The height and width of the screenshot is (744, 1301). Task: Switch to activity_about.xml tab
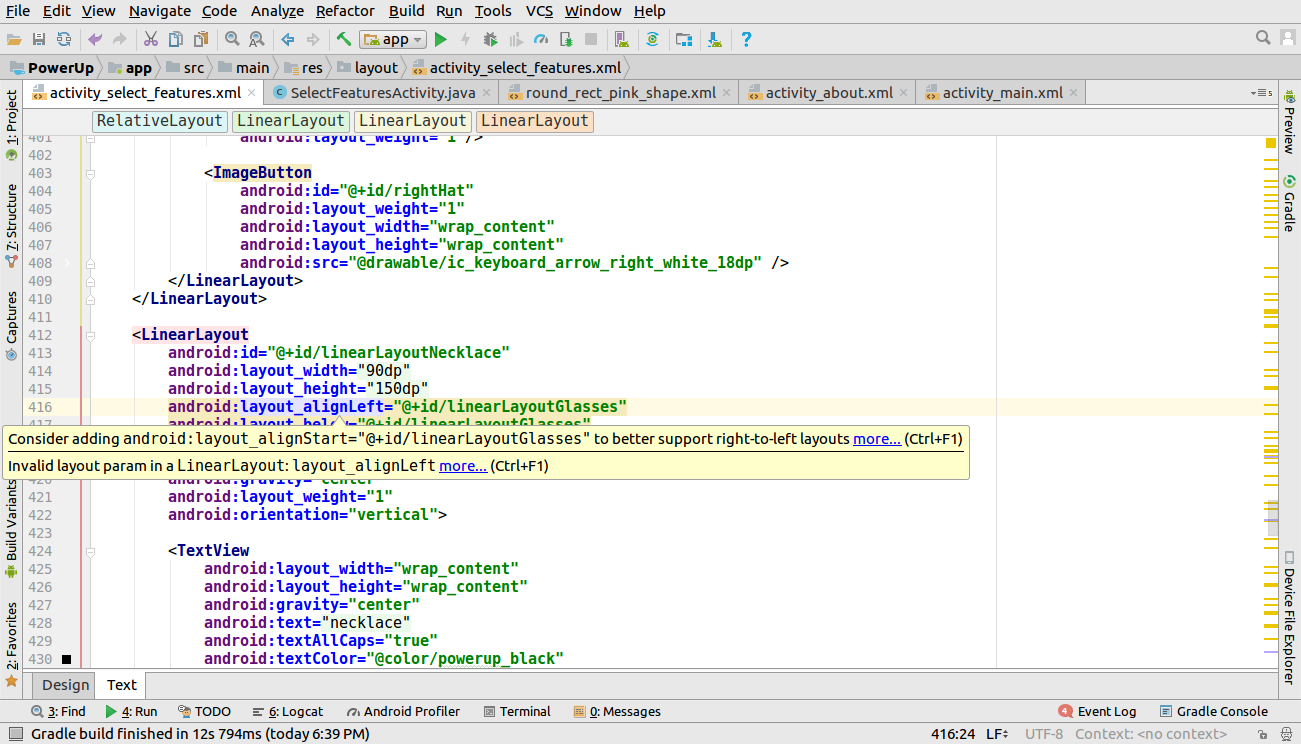click(x=829, y=93)
